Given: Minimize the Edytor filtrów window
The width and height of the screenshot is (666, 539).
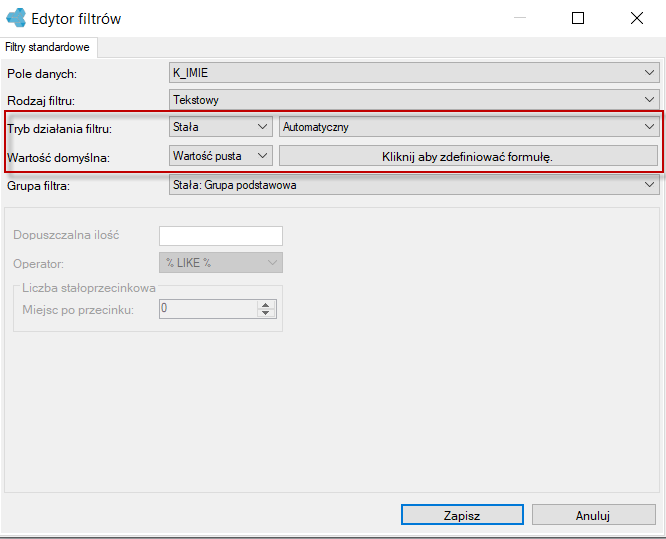Looking at the screenshot, I should pyautogui.click(x=520, y=18).
